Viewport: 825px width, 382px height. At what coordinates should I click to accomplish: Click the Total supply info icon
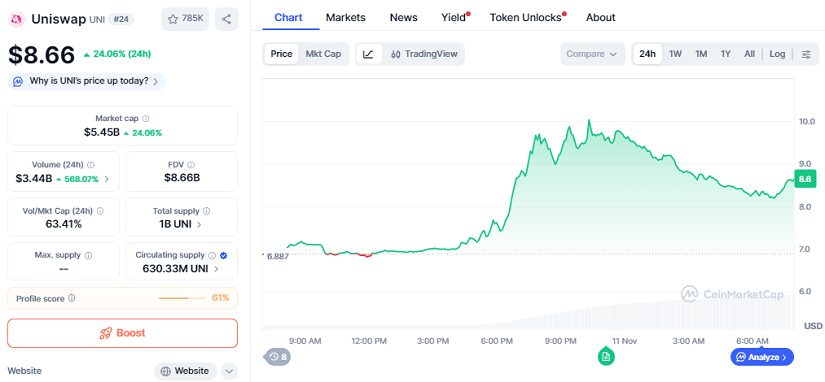[206, 211]
